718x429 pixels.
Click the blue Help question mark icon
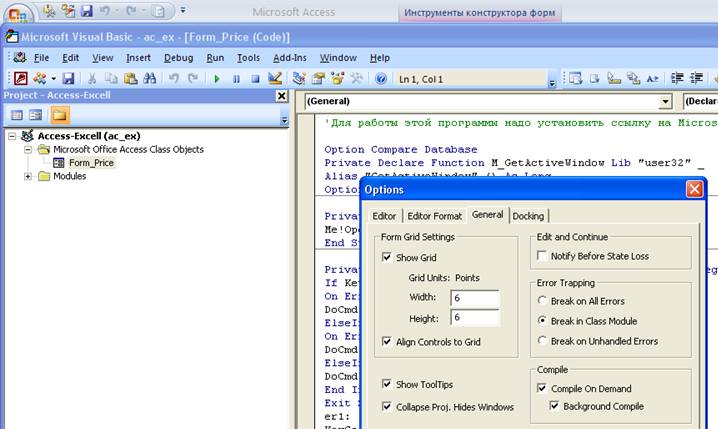point(381,79)
